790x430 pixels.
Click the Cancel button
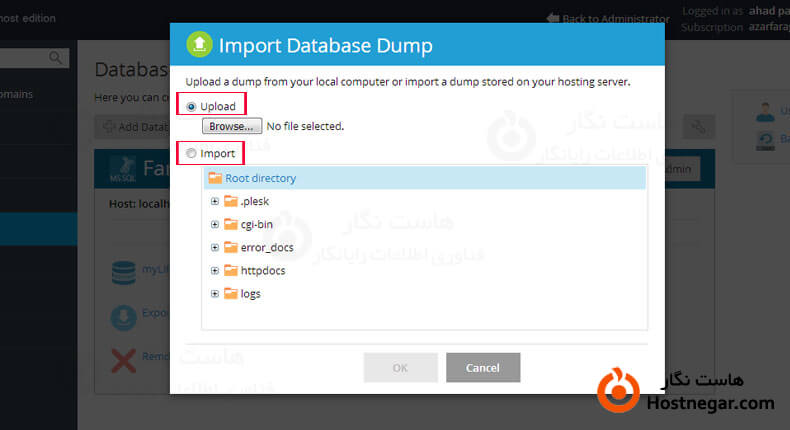click(x=483, y=367)
